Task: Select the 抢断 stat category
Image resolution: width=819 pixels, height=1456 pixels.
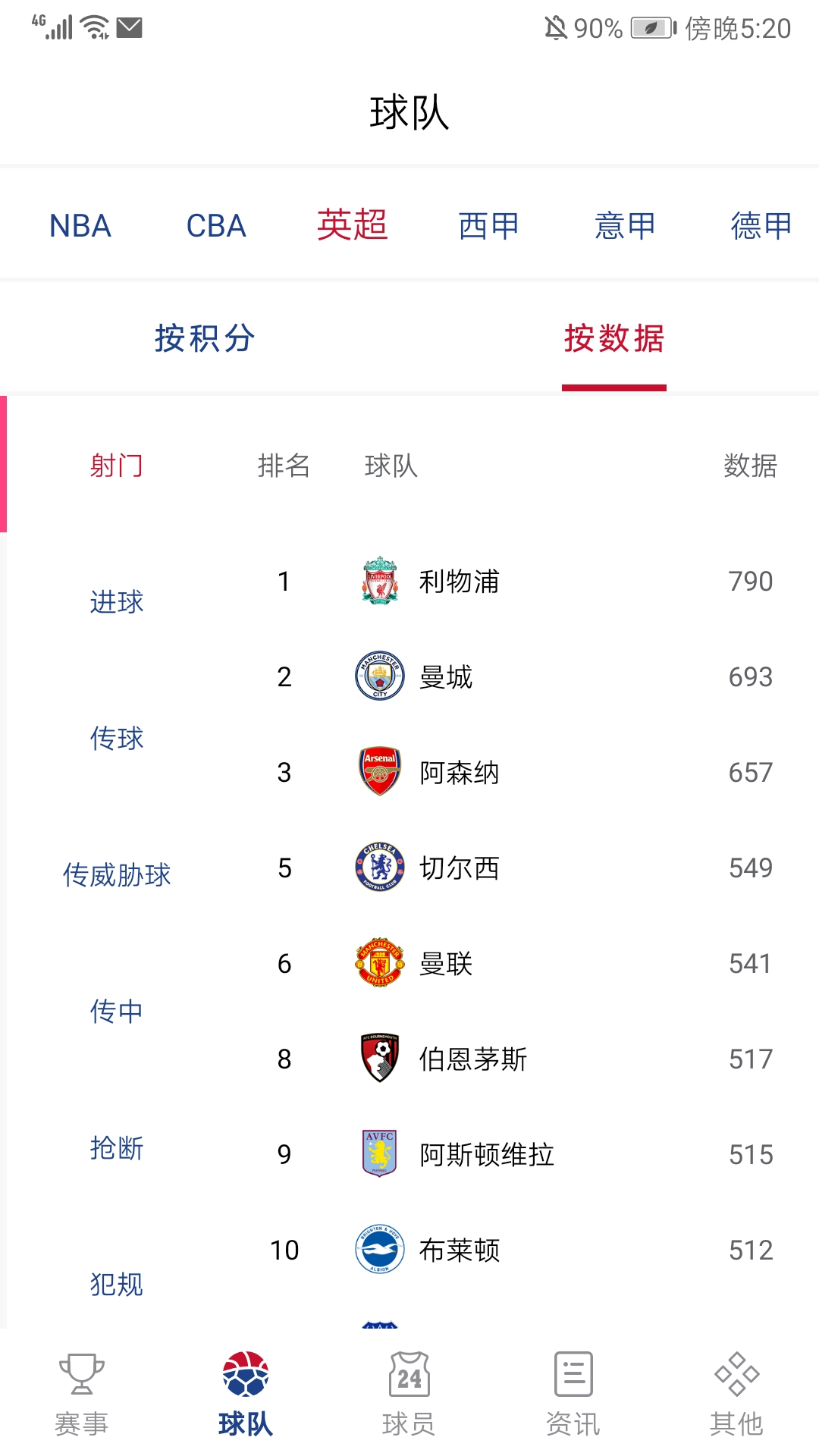Action: coord(118,1149)
